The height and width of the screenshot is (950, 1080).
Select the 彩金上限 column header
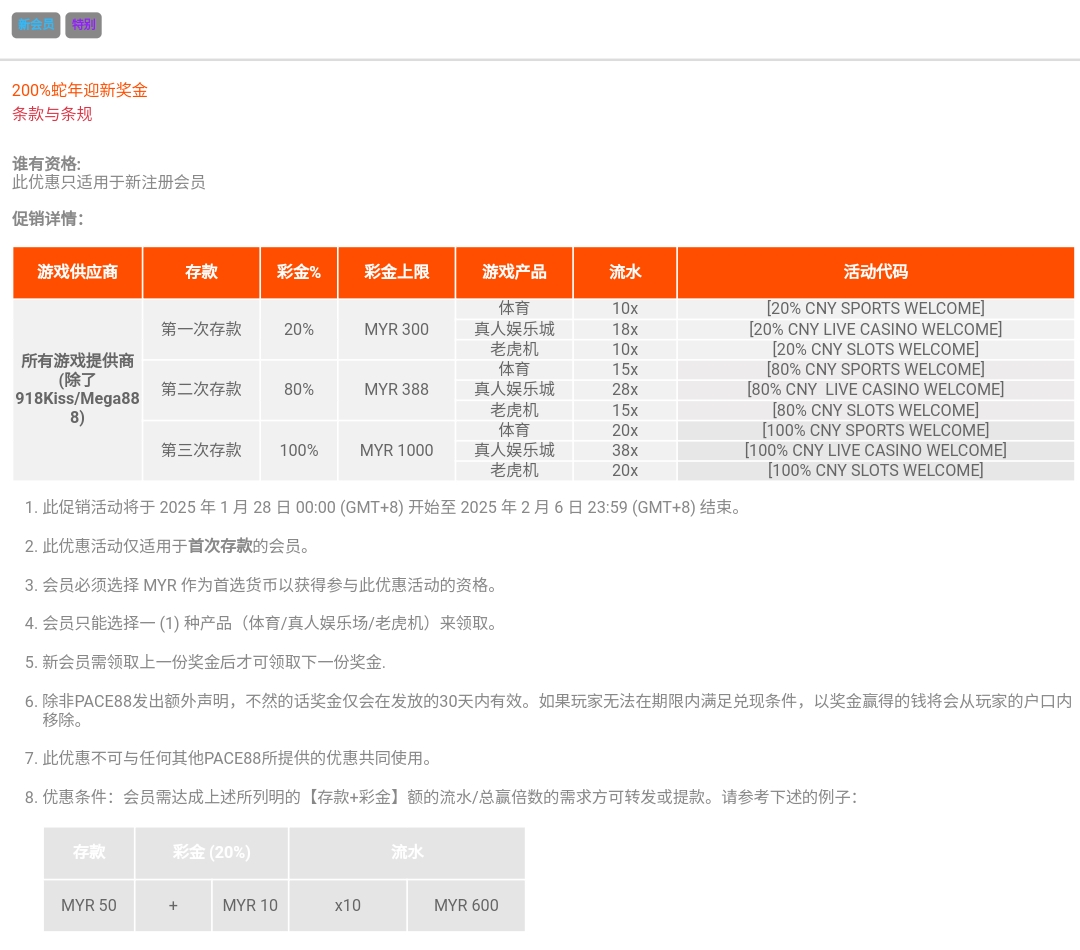[396, 272]
